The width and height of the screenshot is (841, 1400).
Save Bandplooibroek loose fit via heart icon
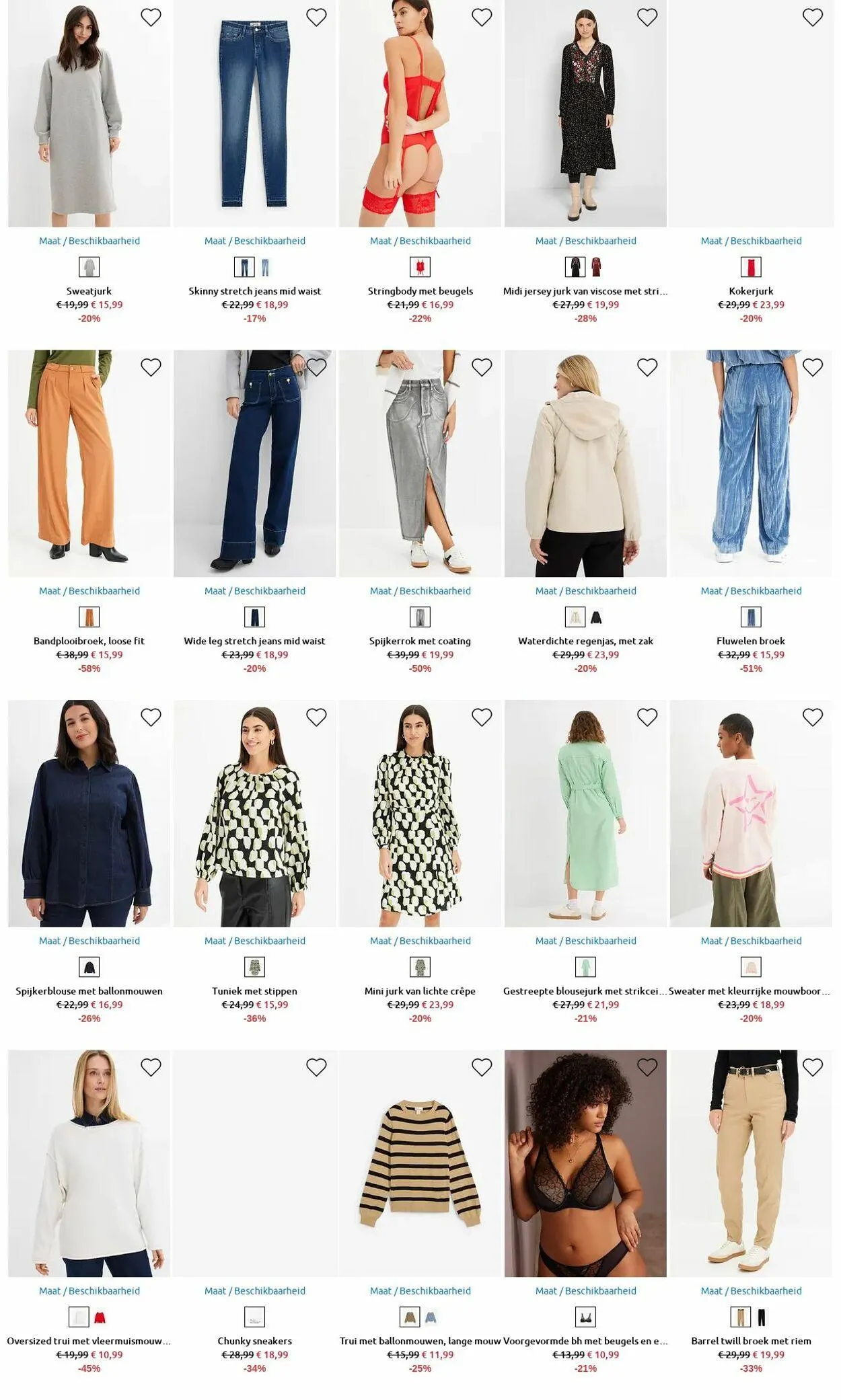tap(151, 367)
